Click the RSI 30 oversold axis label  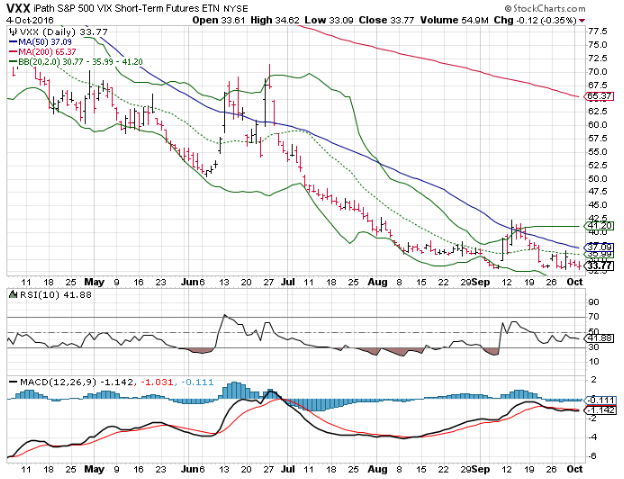click(594, 347)
